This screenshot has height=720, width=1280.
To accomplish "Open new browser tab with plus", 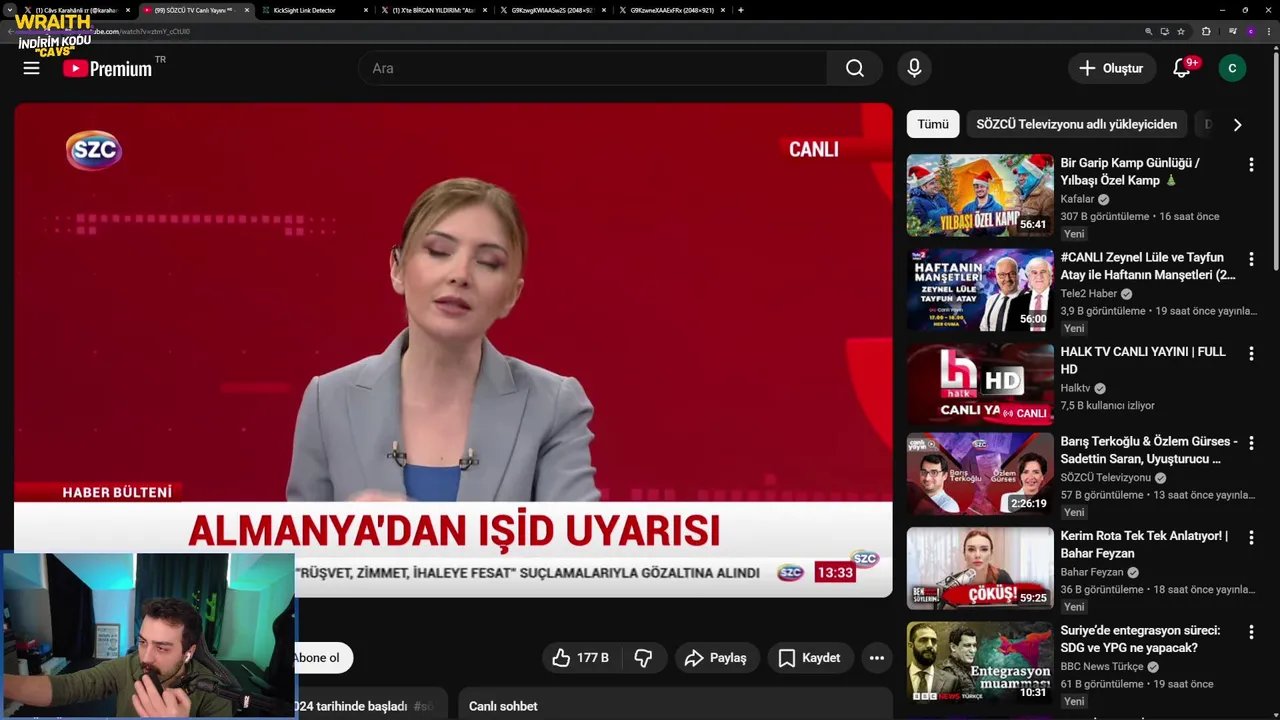I will (740, 10).
